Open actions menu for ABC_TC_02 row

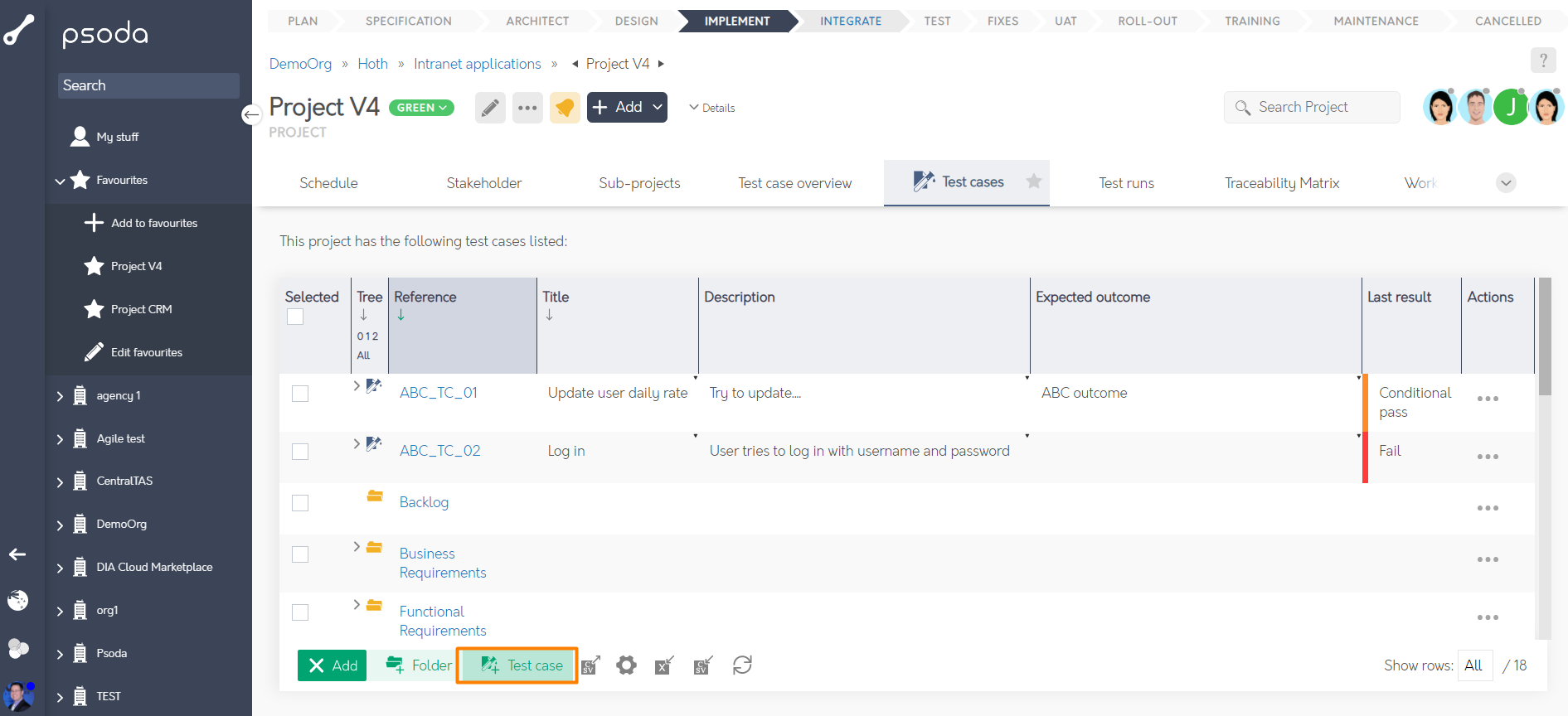tap(1488, 457)
